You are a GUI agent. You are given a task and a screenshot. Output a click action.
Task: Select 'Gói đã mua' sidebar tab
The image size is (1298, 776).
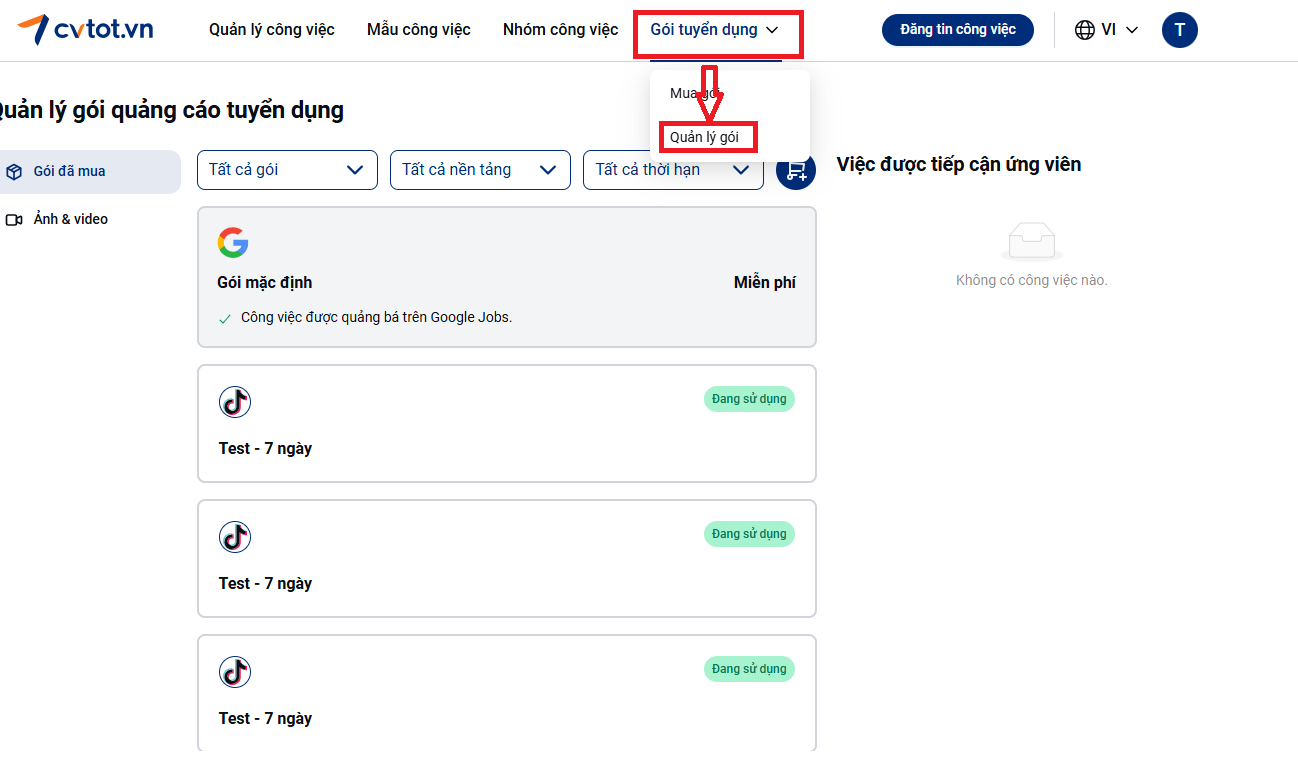click(69, 171)
